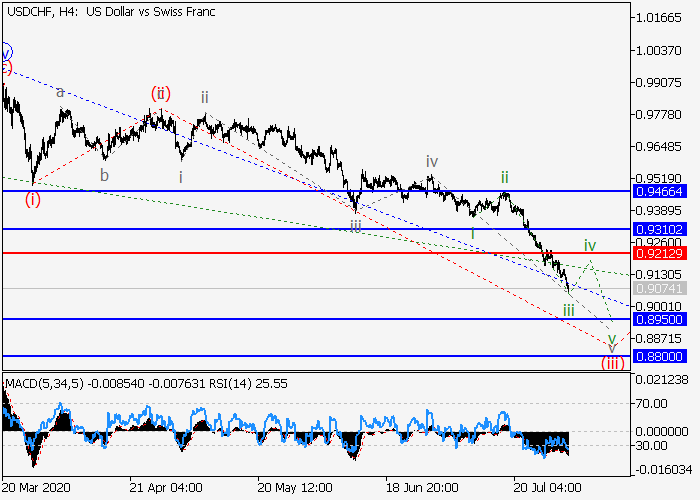Click the green forecast 'v' wave label
The height and width of the screenshot is (500, 700).
point(612,338)
